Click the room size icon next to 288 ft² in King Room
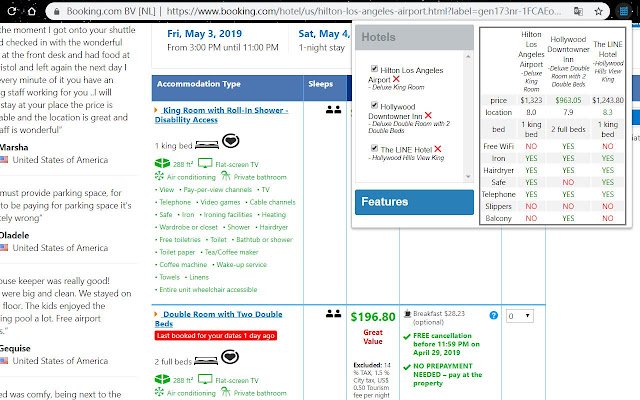640x400 pixels. pyautogui.click(x=162, y=164)
